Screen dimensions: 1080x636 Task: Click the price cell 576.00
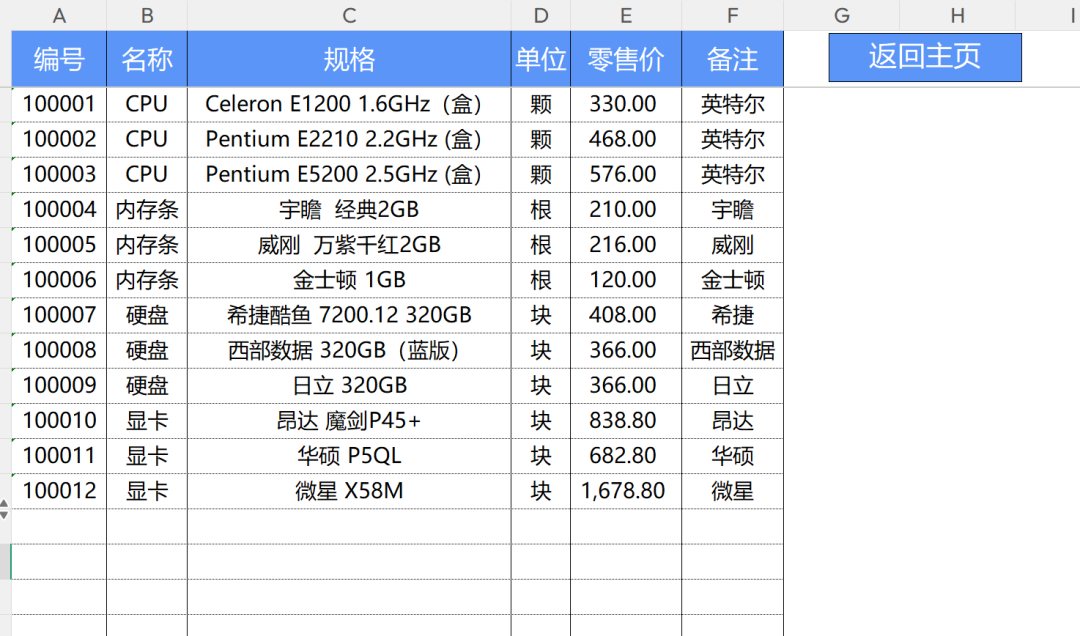tap(625, 175)
